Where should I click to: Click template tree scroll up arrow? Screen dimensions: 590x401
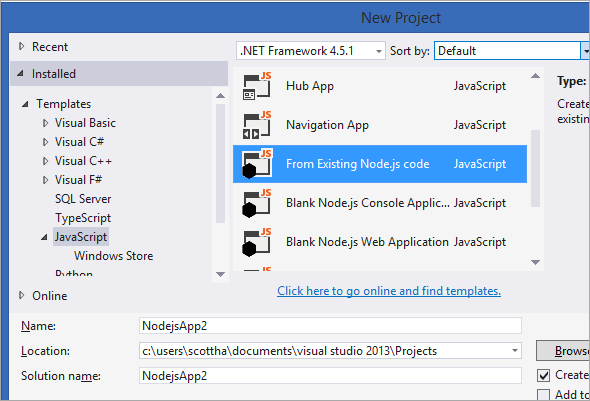tap(220, 96)
